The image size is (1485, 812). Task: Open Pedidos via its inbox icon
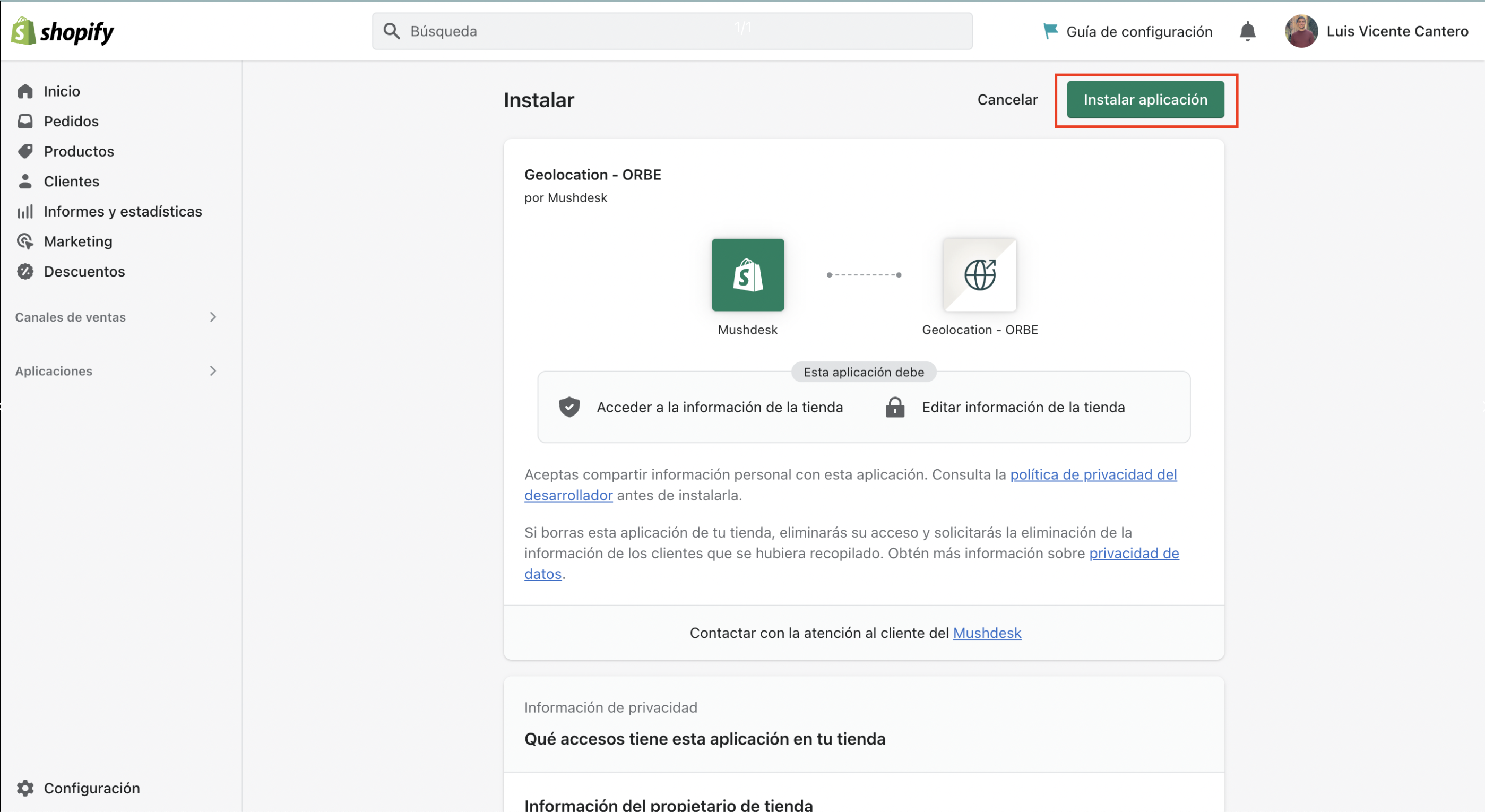25,121
